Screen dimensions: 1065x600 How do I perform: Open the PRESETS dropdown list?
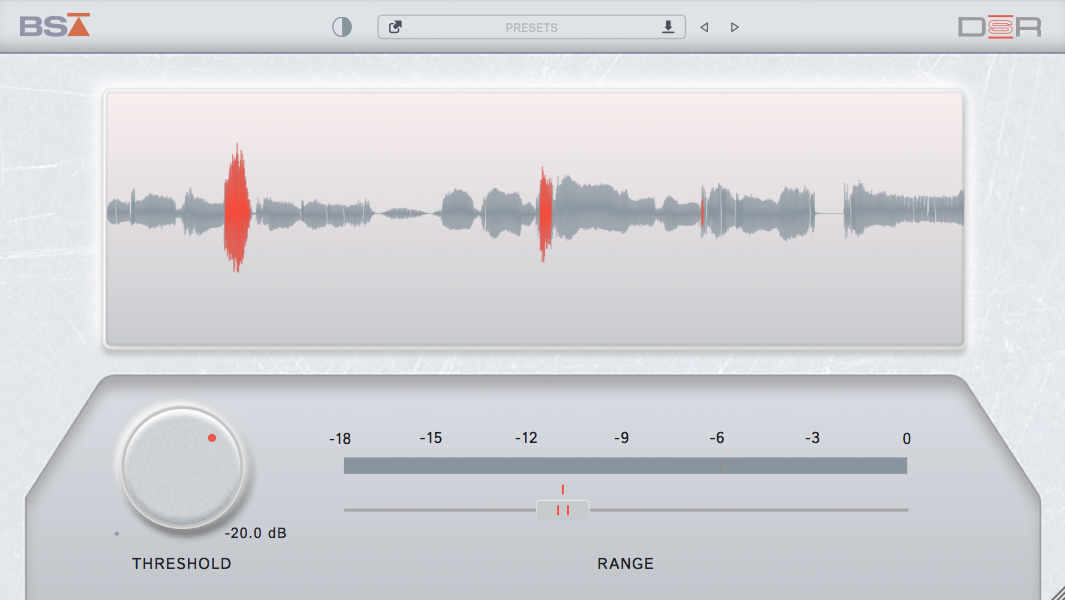click(x=531, y=27)
